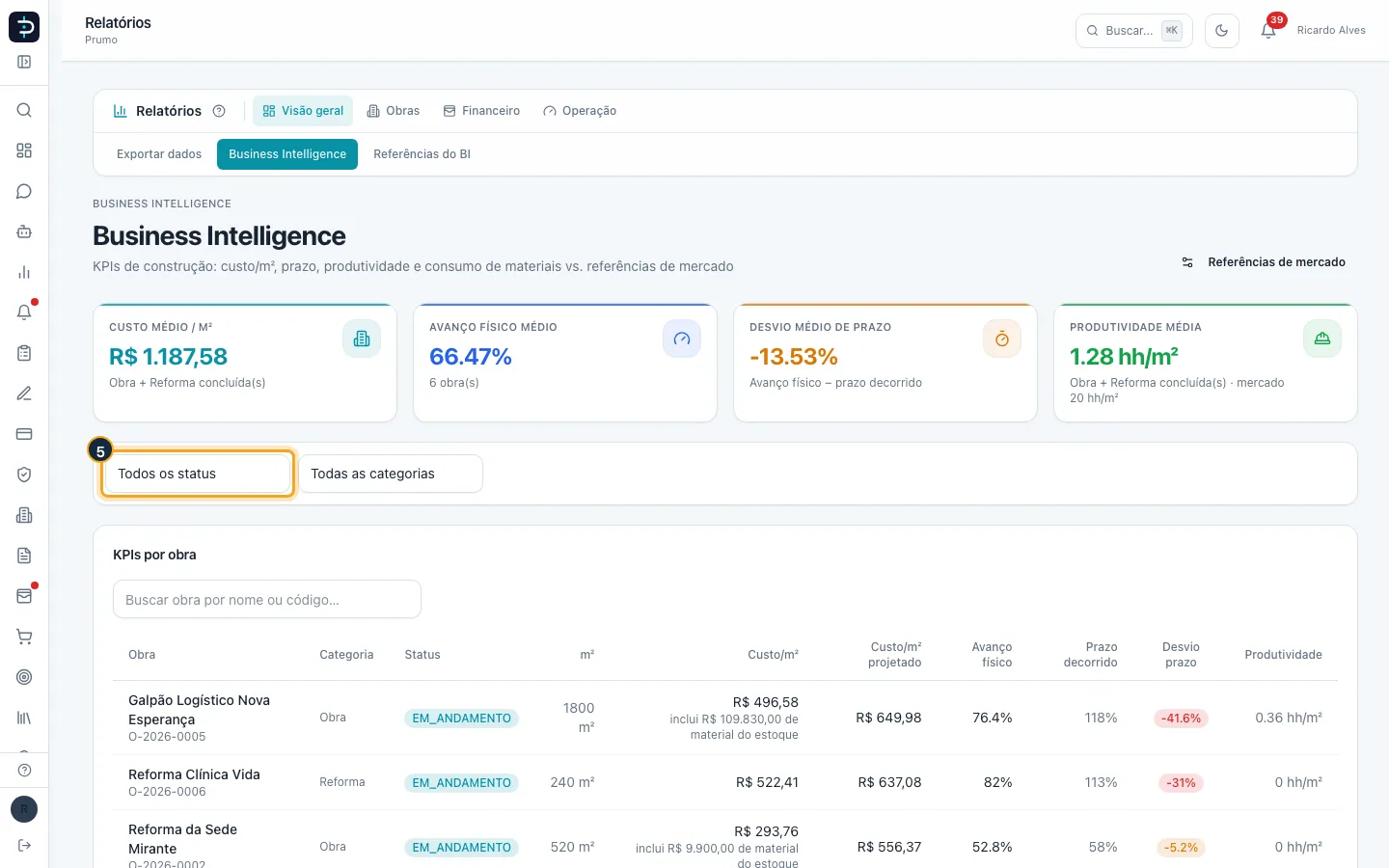Screen dimensions: 1389x868
Task: Toggle dark mode with the moon button
Action: 1222,31
